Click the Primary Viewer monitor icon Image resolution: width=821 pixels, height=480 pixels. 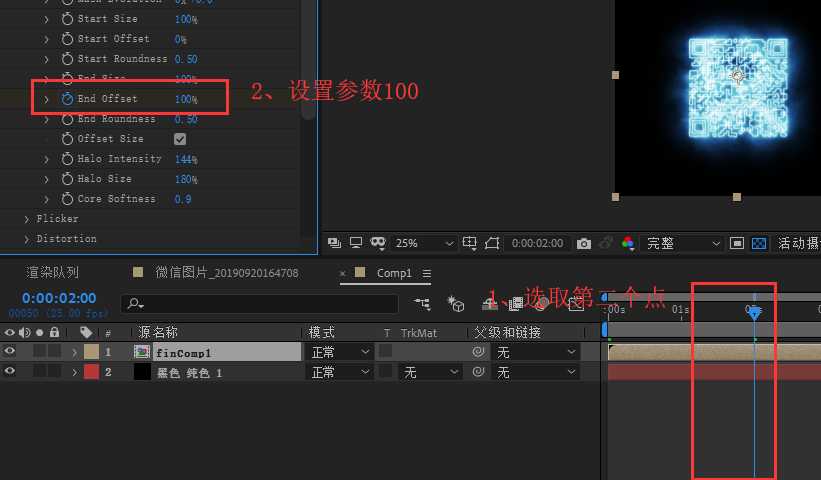point(356,243)
